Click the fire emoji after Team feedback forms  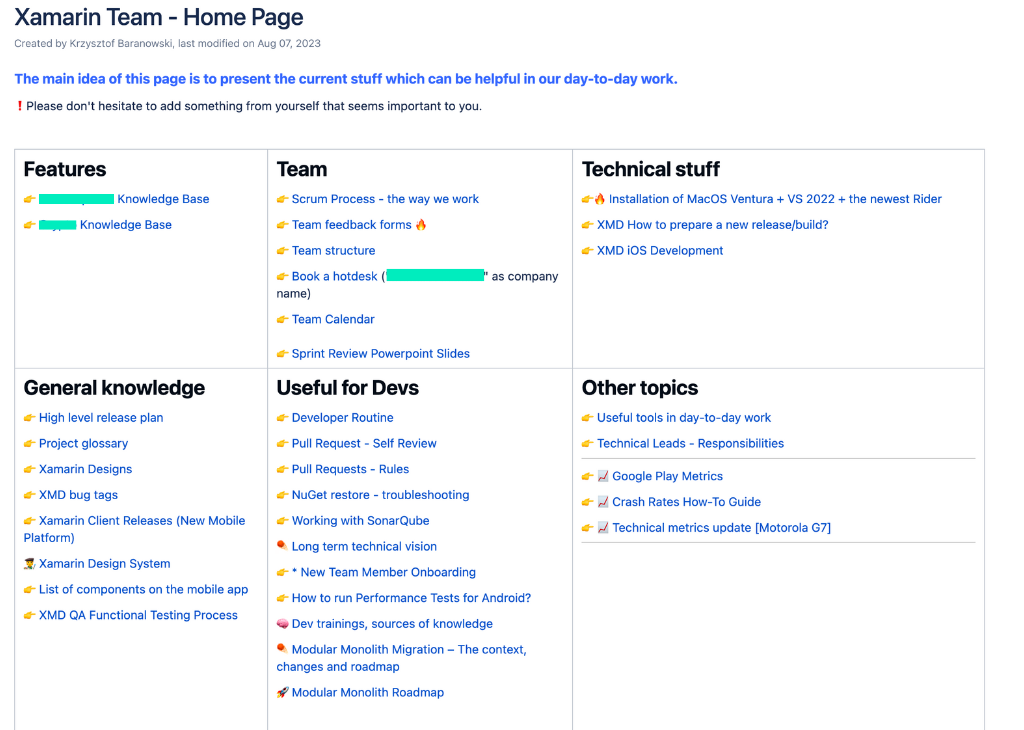click(421, 225)
